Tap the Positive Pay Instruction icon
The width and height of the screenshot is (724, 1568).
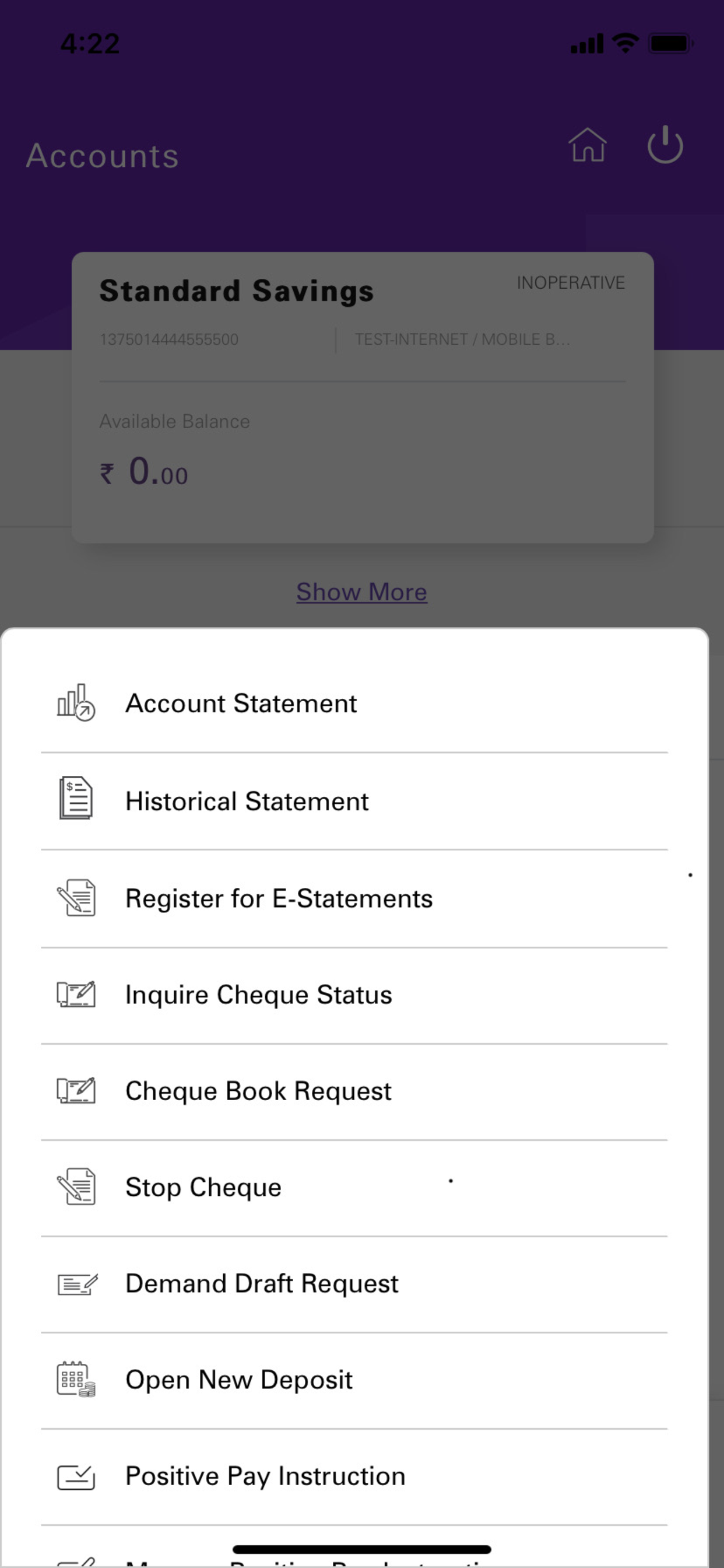(x=76, y=1476)
